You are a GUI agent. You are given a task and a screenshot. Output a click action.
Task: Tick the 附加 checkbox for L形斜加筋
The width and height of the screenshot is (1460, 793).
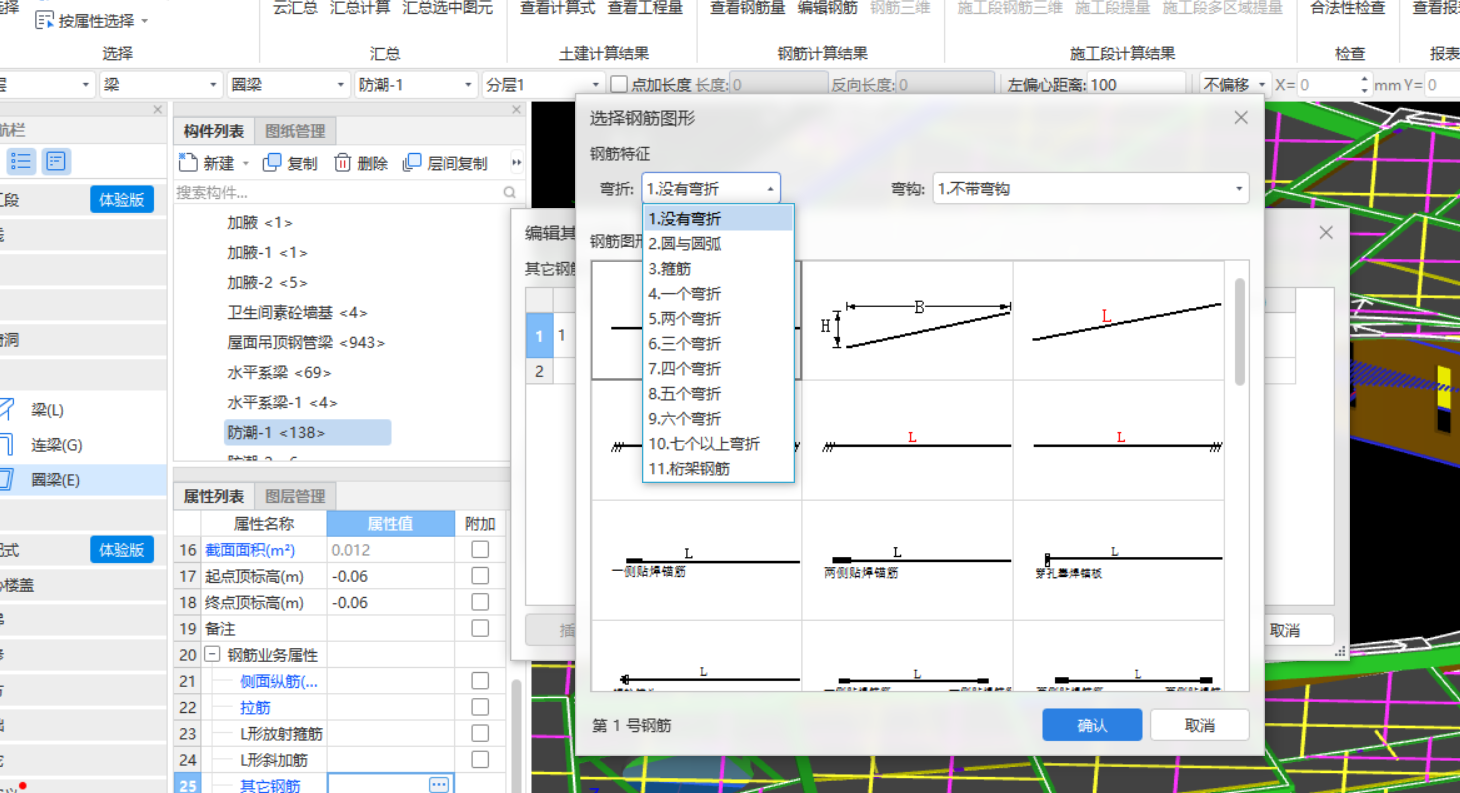tap(480, 759)
